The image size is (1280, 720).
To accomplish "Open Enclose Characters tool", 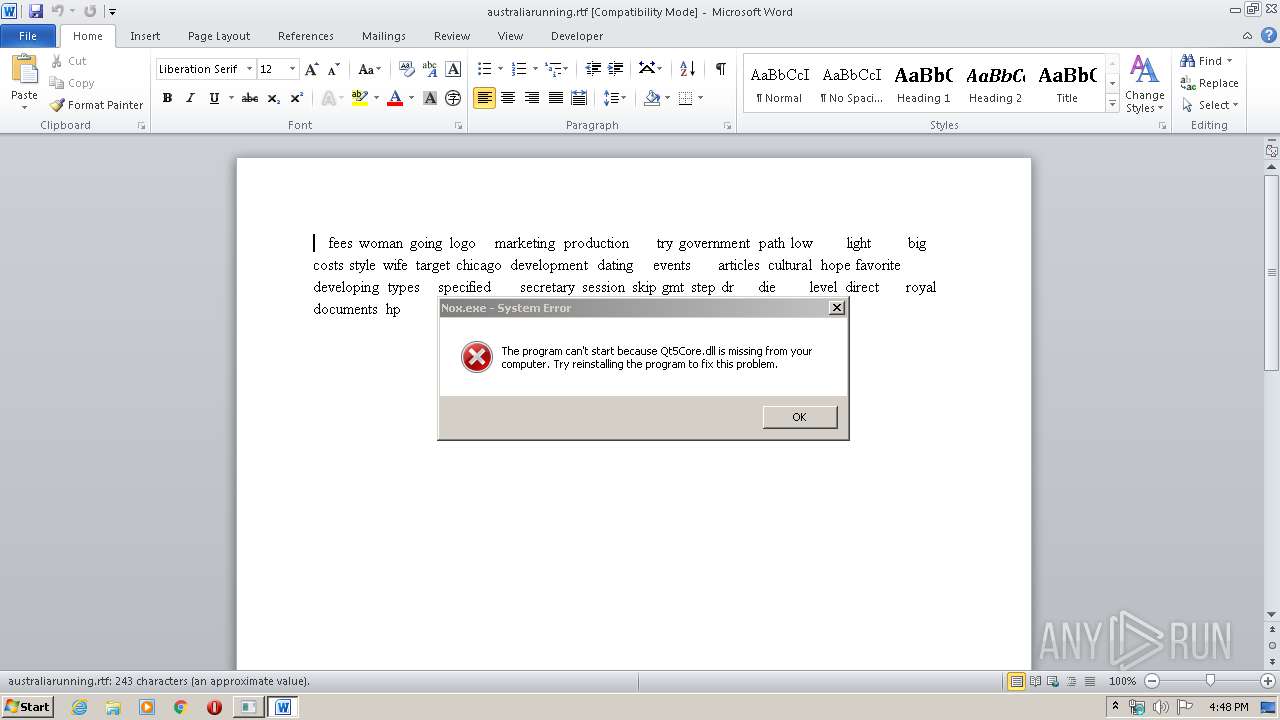I will tap(453, 98).
